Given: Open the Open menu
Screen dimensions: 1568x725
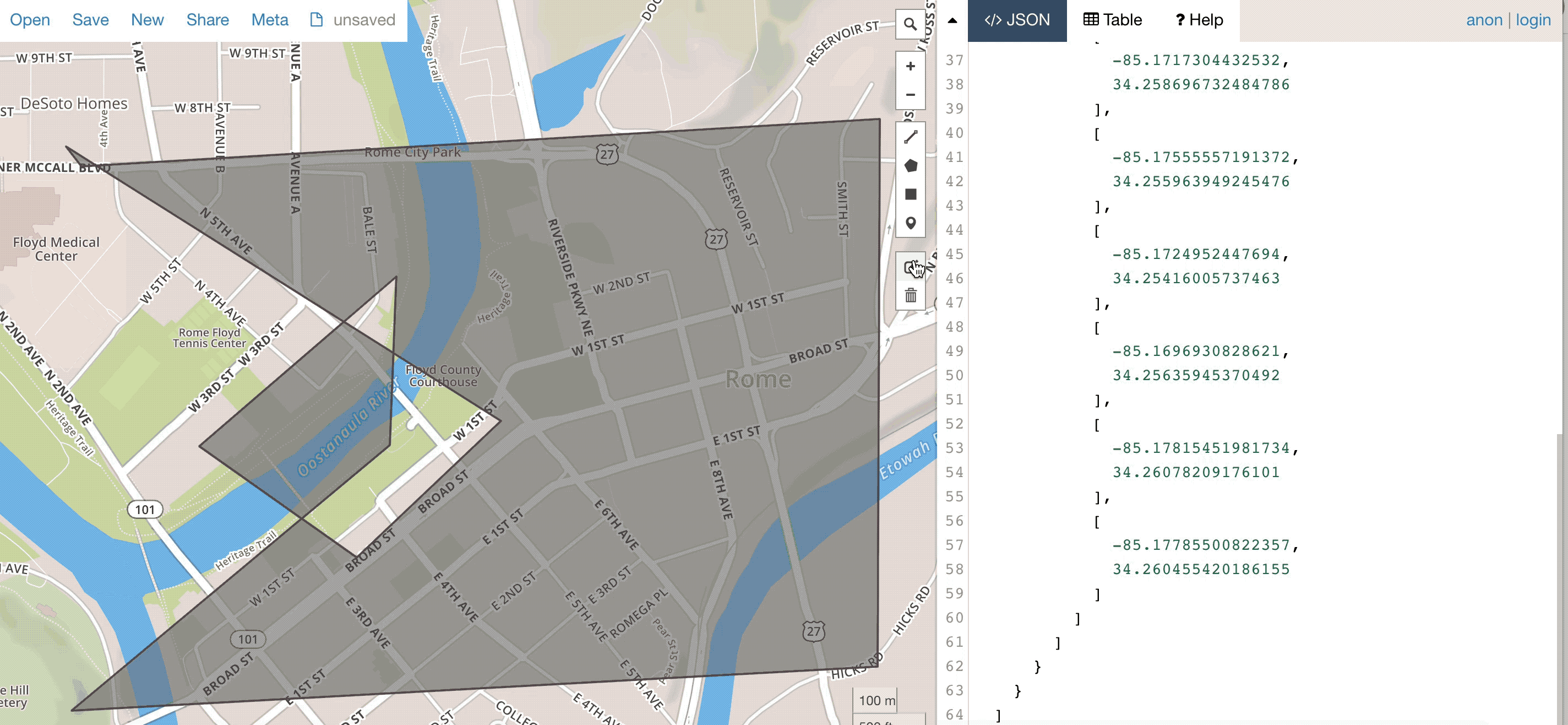Looking at the screenshot, I should [x=30, y=20].
